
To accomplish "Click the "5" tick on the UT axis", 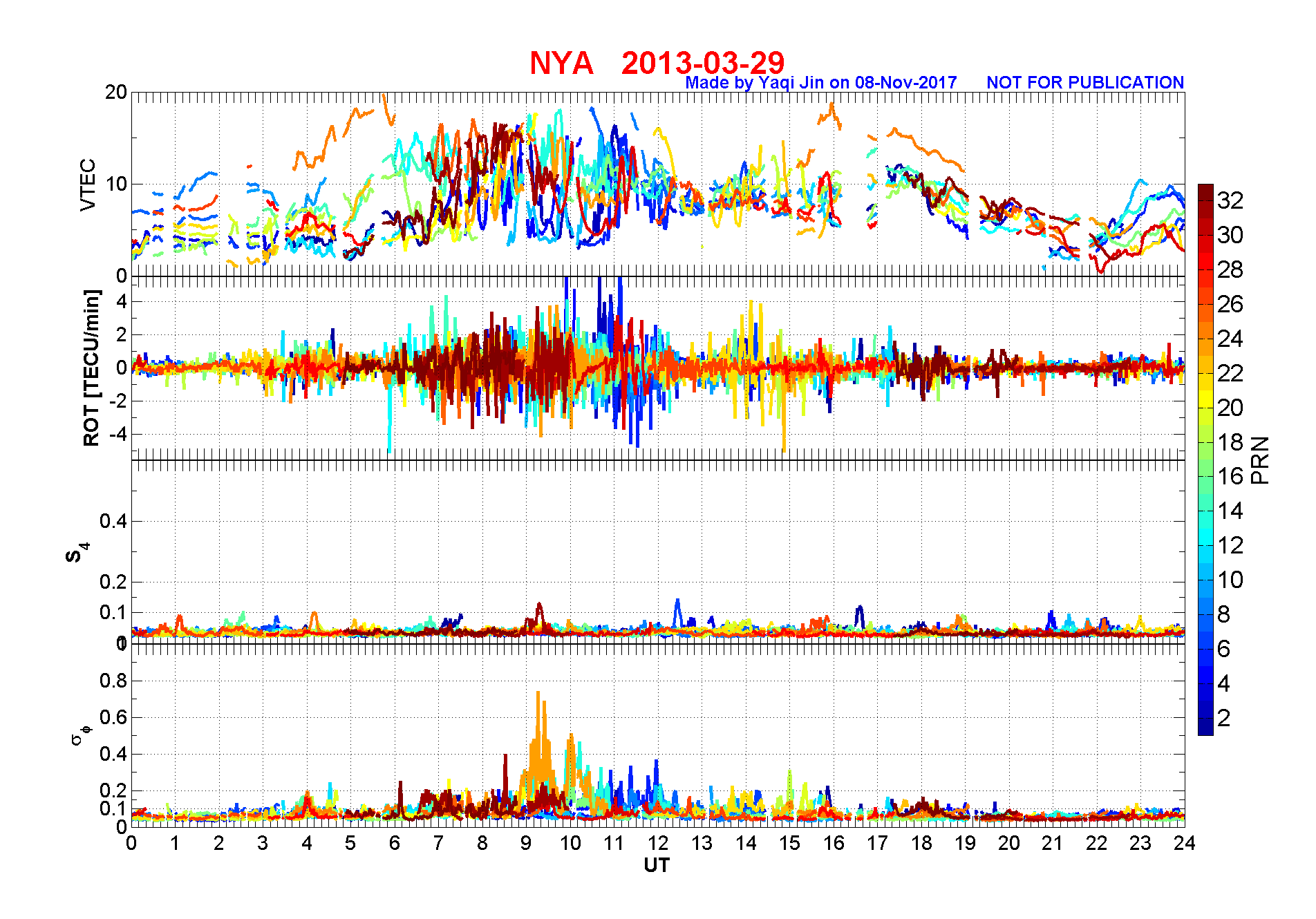I will coord(350,843).
